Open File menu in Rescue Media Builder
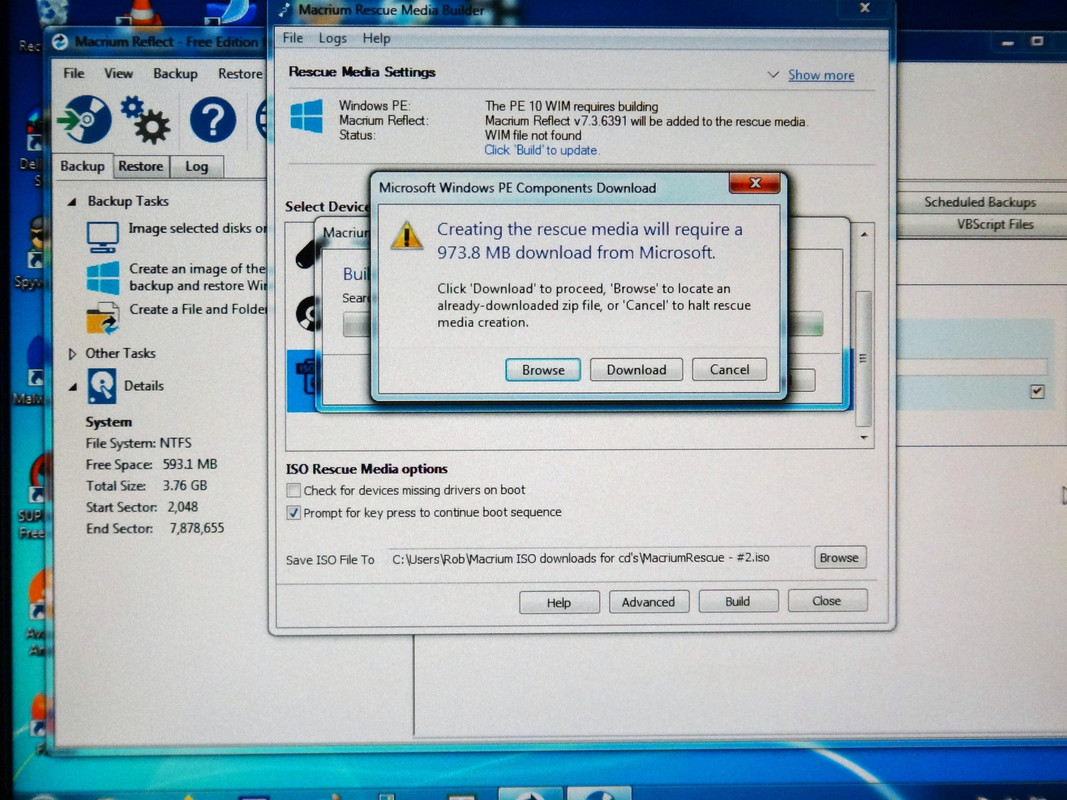The width and height of the screenshot is (1067, 800). click(x=293, y=38)
